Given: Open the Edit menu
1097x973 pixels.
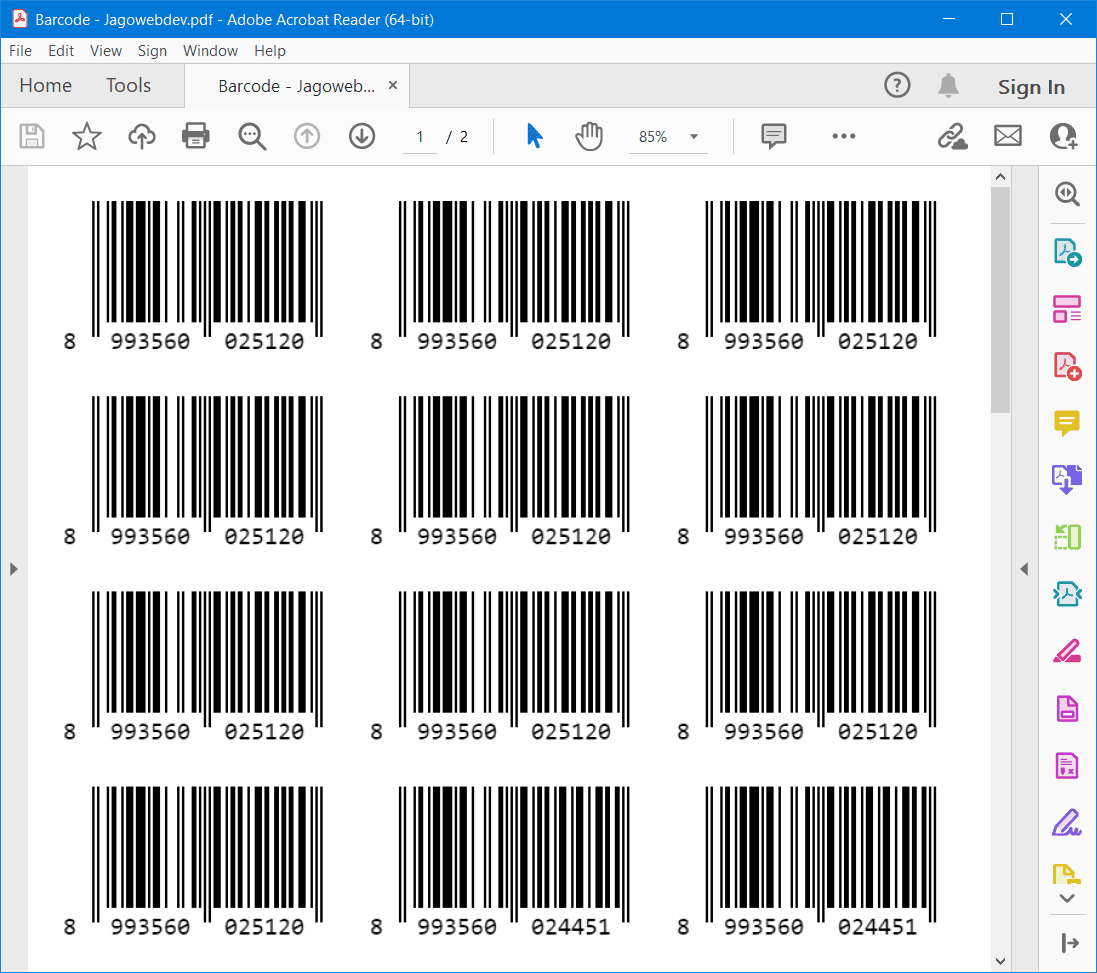Looking at the screenshot, I should pyautogui.click(x=61, y=50).
